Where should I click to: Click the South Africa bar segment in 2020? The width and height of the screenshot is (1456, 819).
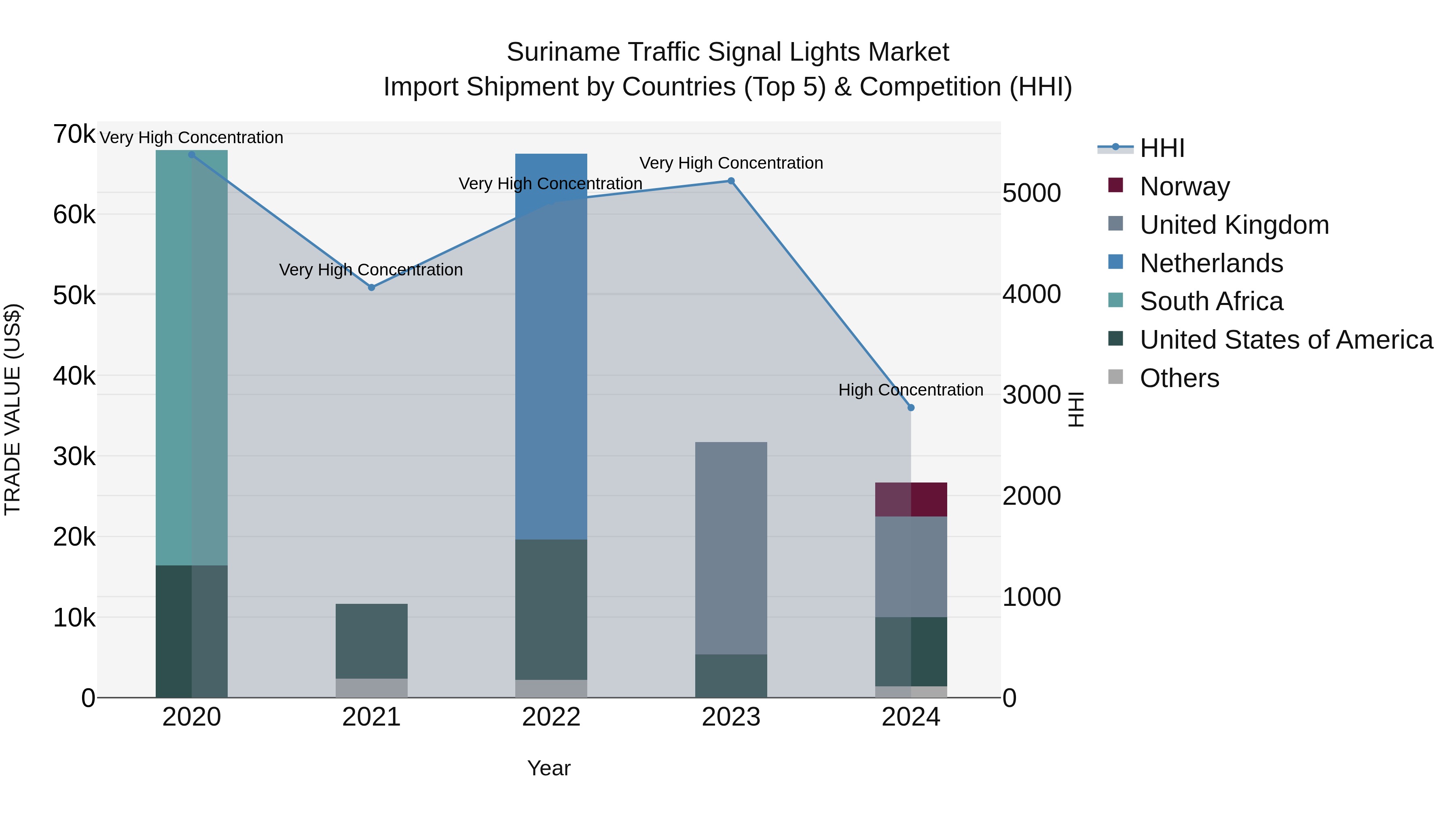192,358
